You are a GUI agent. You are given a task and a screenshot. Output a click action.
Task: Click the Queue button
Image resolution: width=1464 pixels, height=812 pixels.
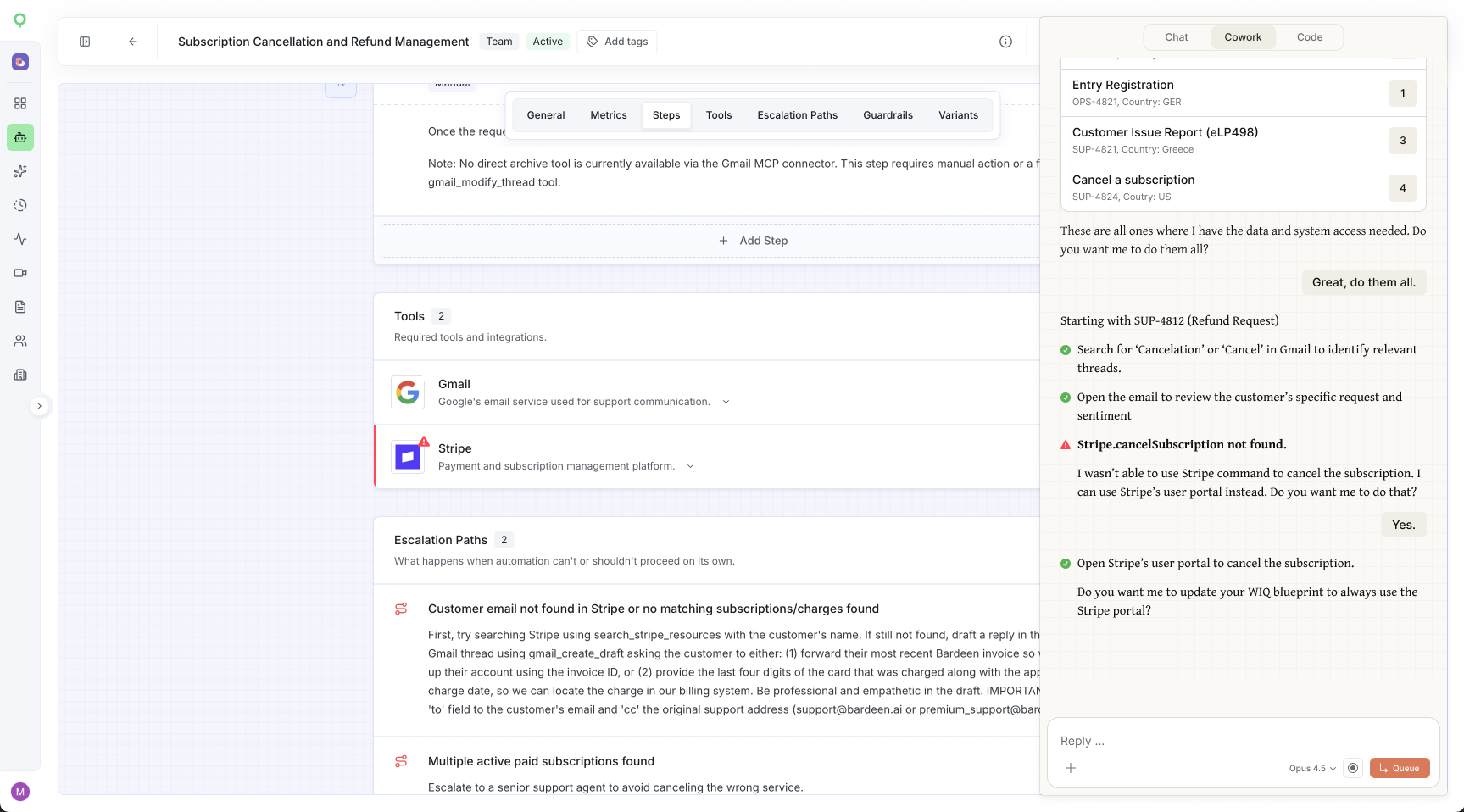(x=1400, y=768)
